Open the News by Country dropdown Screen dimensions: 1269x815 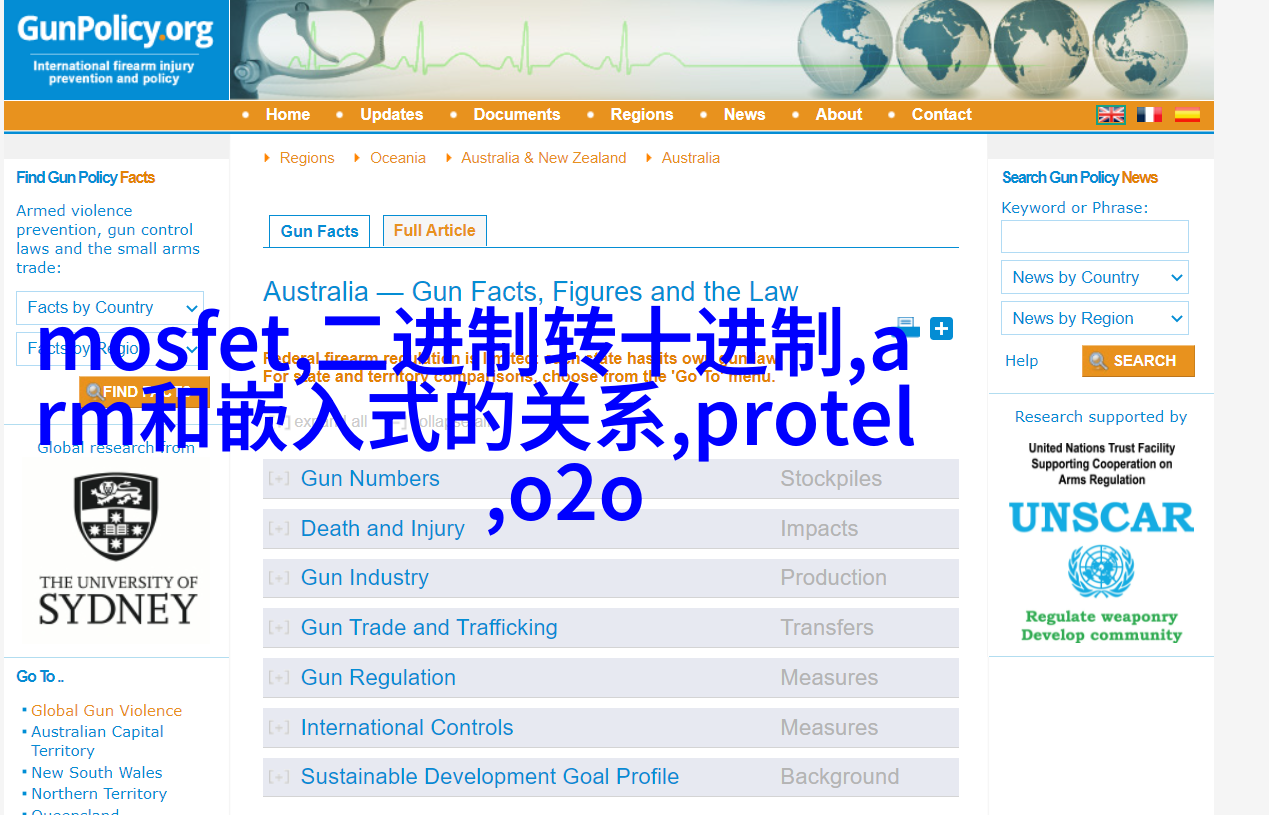(x=1095, y=278)
